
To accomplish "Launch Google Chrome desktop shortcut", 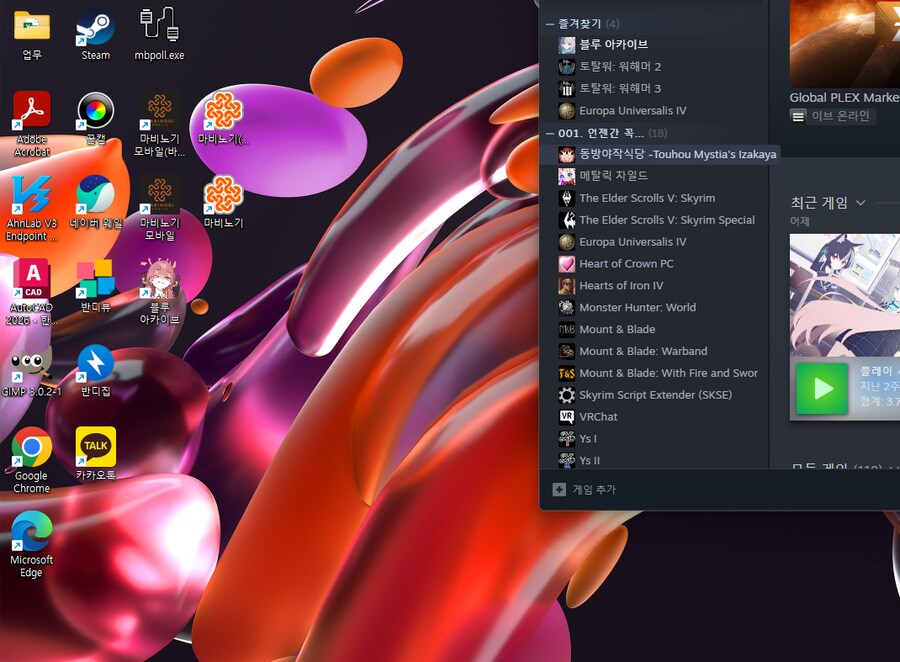I will coord(32,459).
